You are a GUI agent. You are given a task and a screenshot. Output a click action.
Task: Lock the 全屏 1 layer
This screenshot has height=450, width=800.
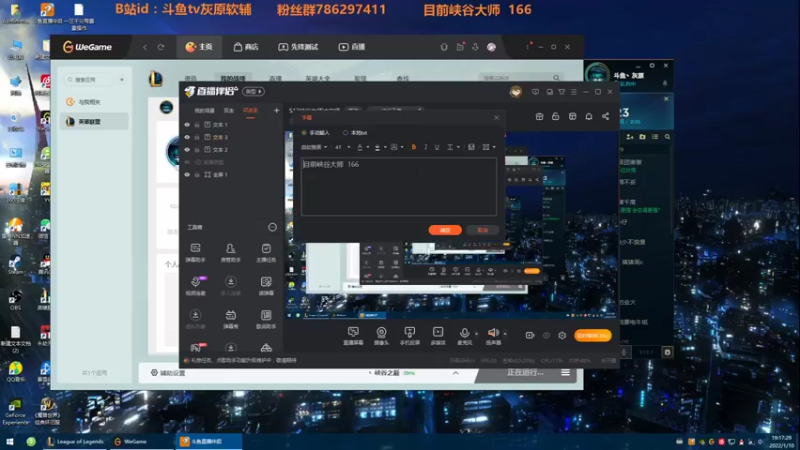coord(197,174)
